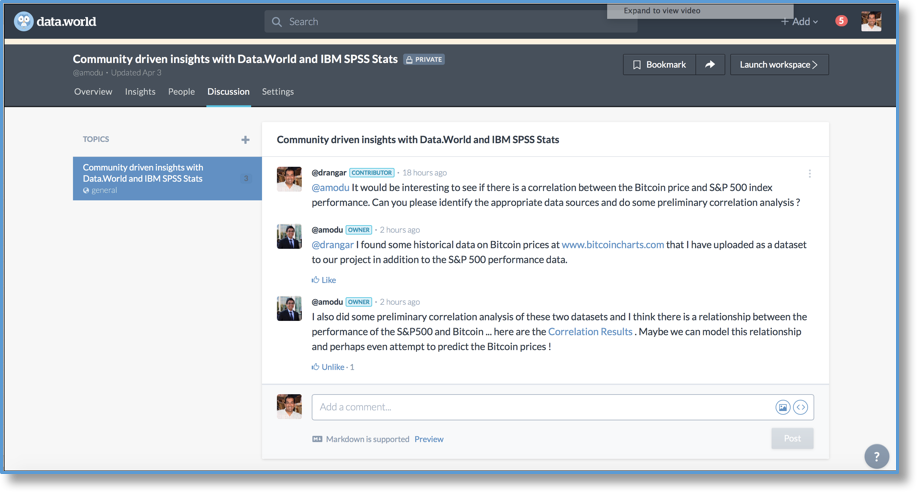The height and width of the screenshot is (492, 917).
Task: Open notifications badge showing 5
Action: [841, 21]
